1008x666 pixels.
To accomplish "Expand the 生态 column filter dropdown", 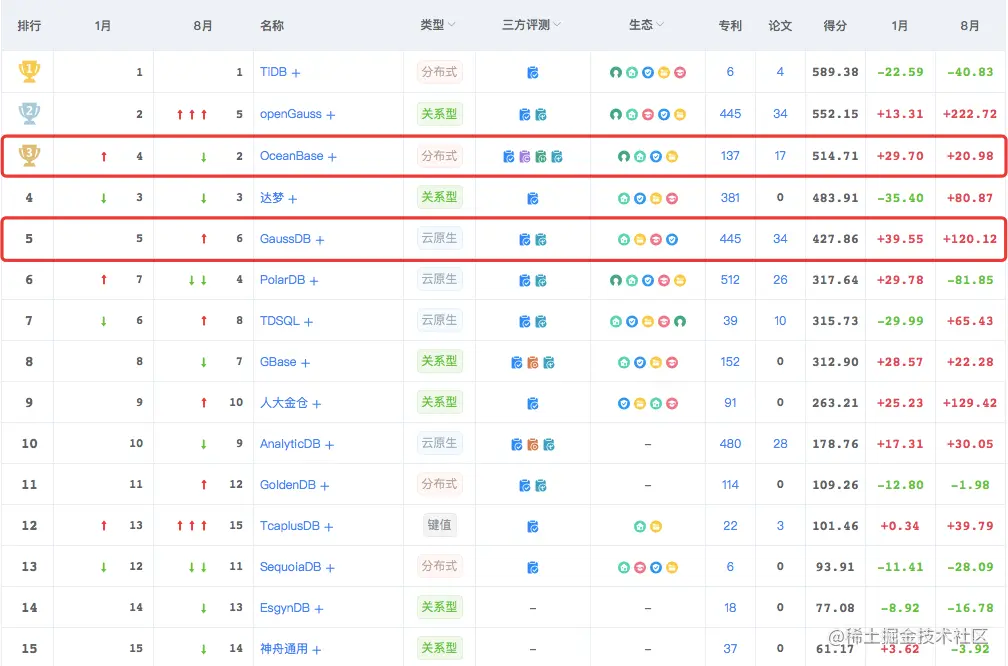I will coord(660,24).
